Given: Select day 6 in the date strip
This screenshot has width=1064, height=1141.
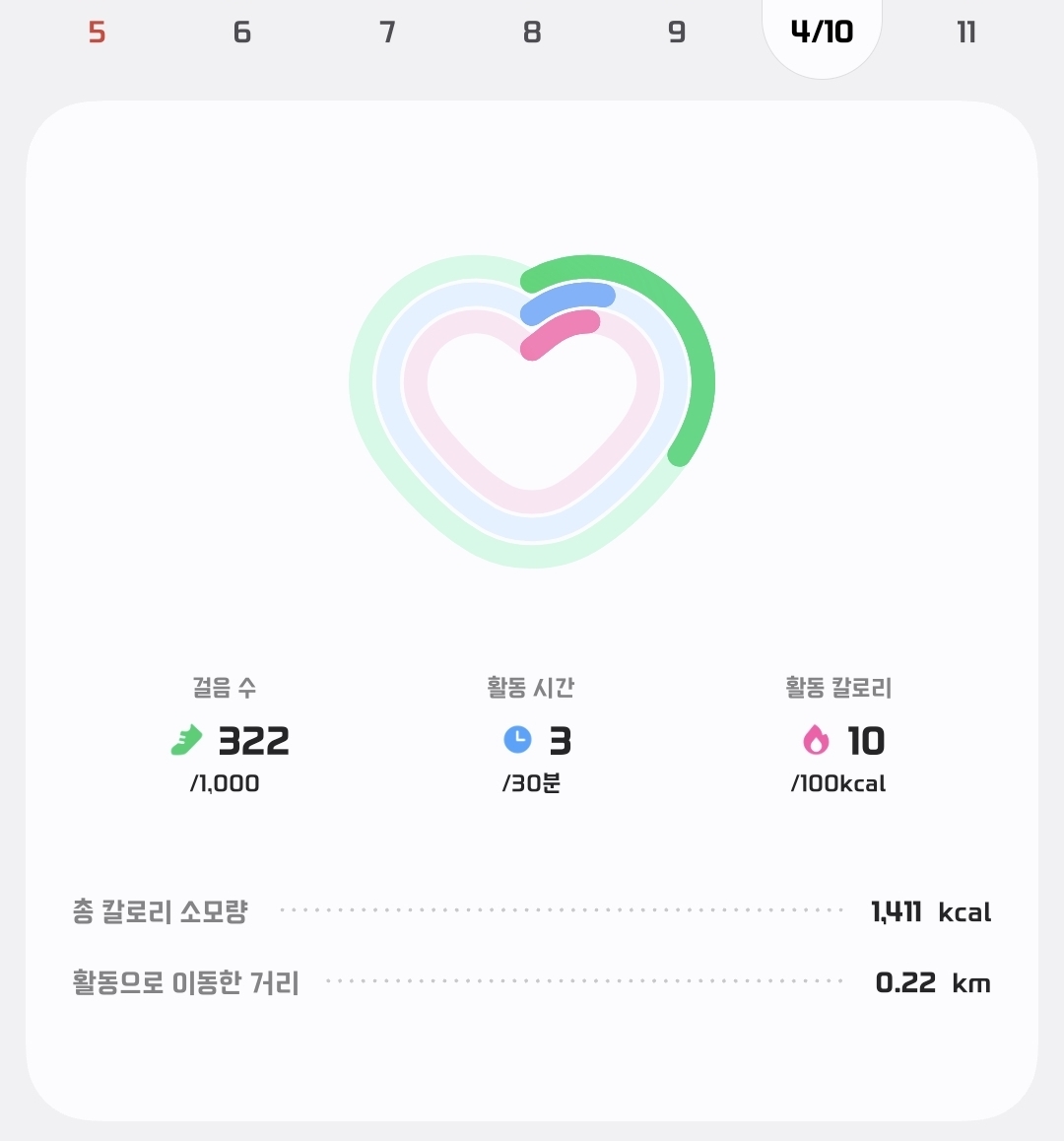Looking at the screenshot, I should coord(242,33).
